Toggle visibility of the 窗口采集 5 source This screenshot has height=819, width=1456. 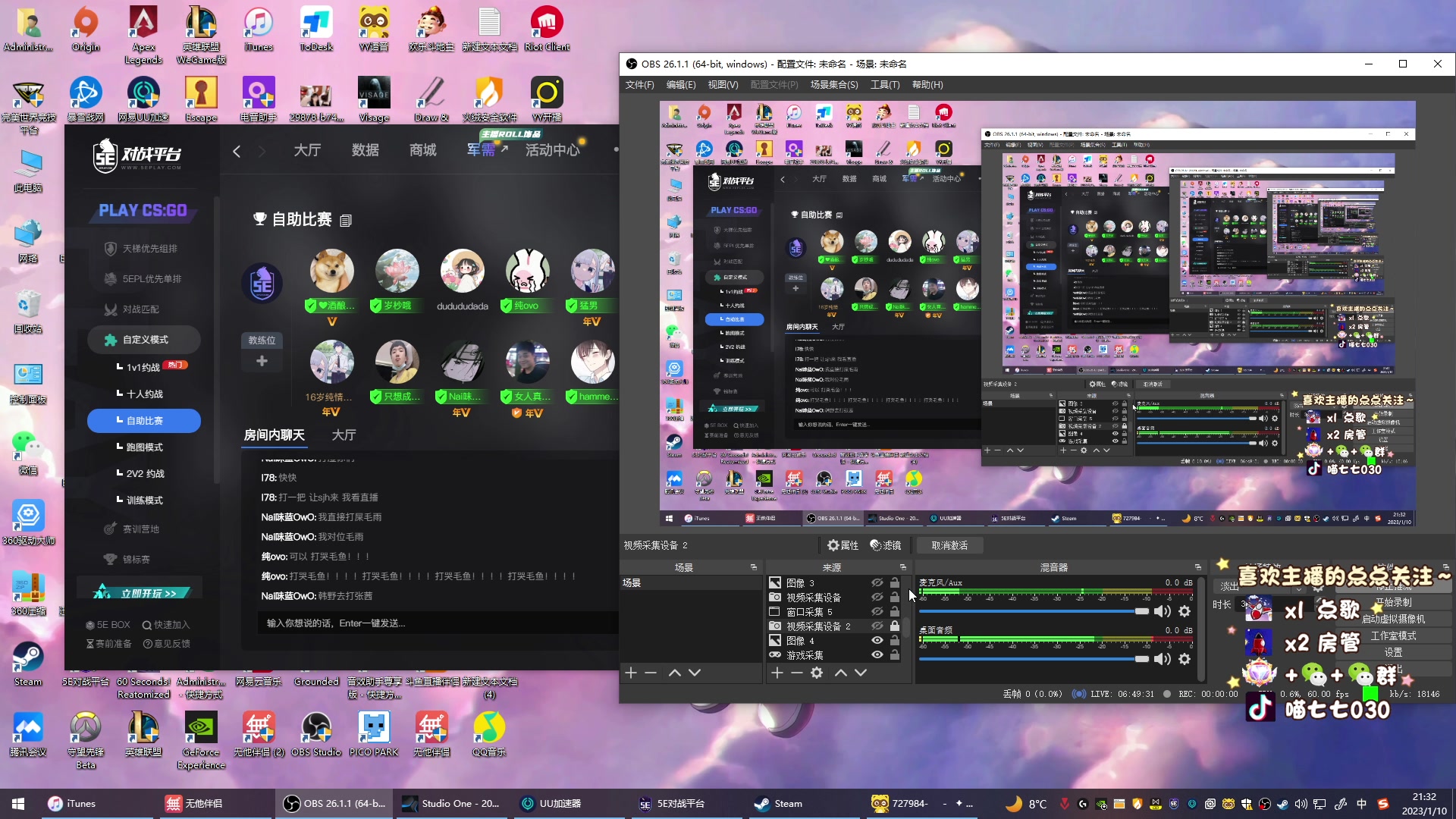tap(877, 612)
